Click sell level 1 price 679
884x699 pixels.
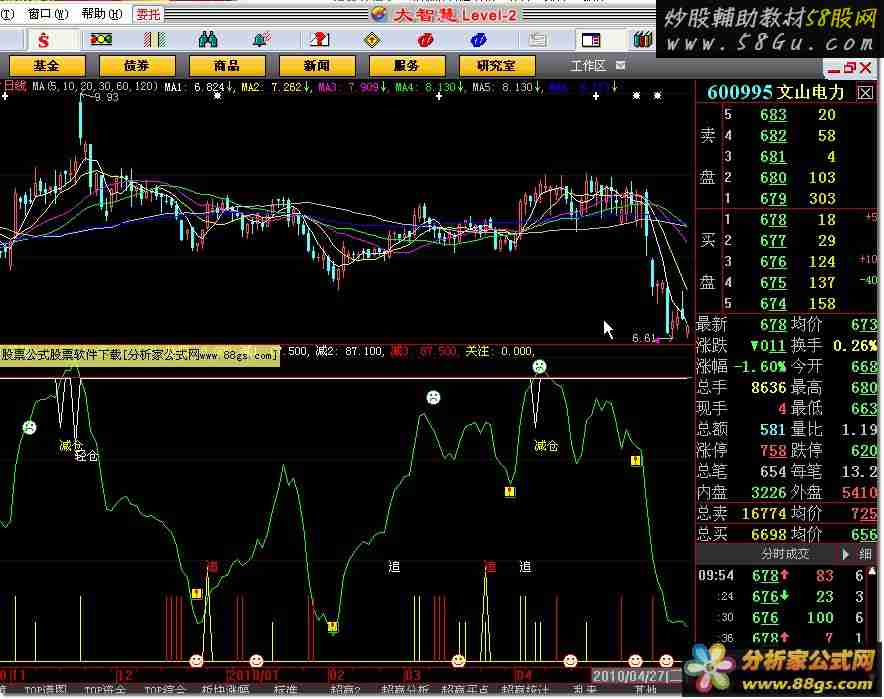point(773,198)
